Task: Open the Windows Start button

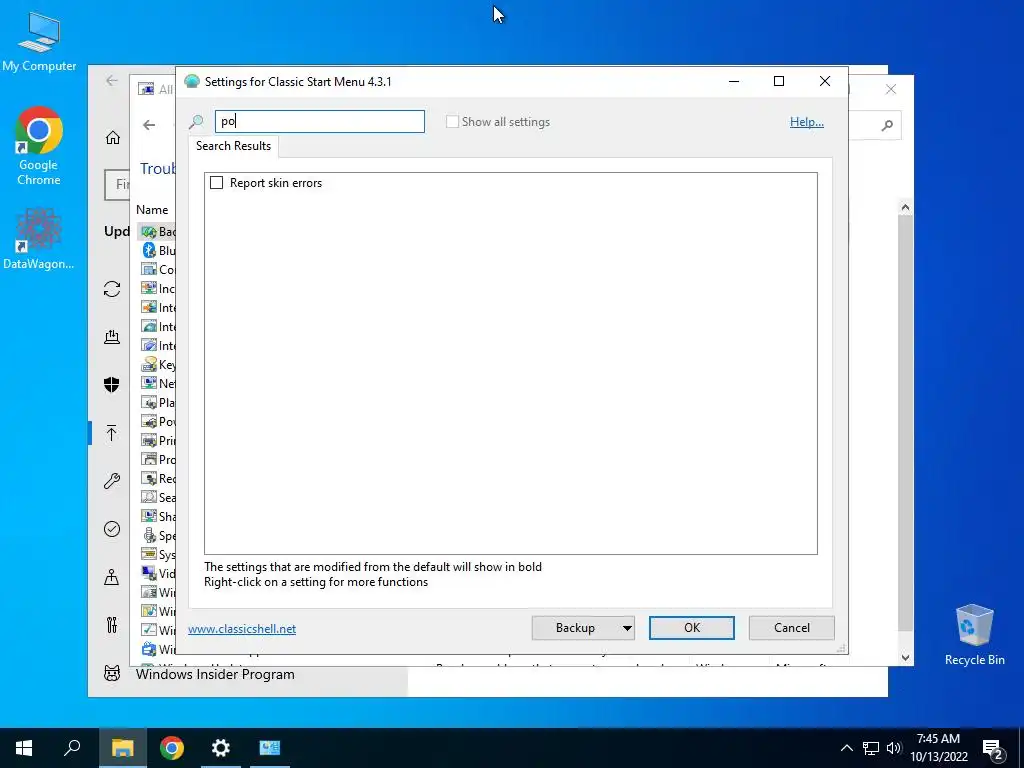Action: [24, 748]
